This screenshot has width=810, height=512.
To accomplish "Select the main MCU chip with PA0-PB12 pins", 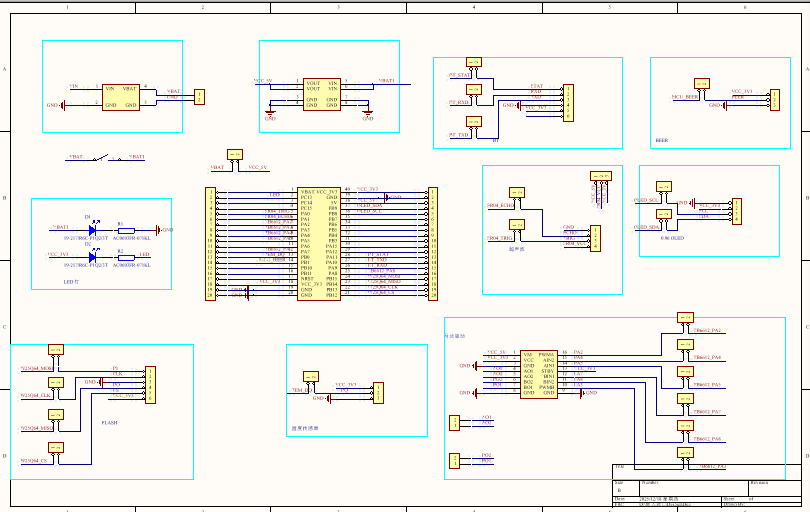I will pos(319,243).
